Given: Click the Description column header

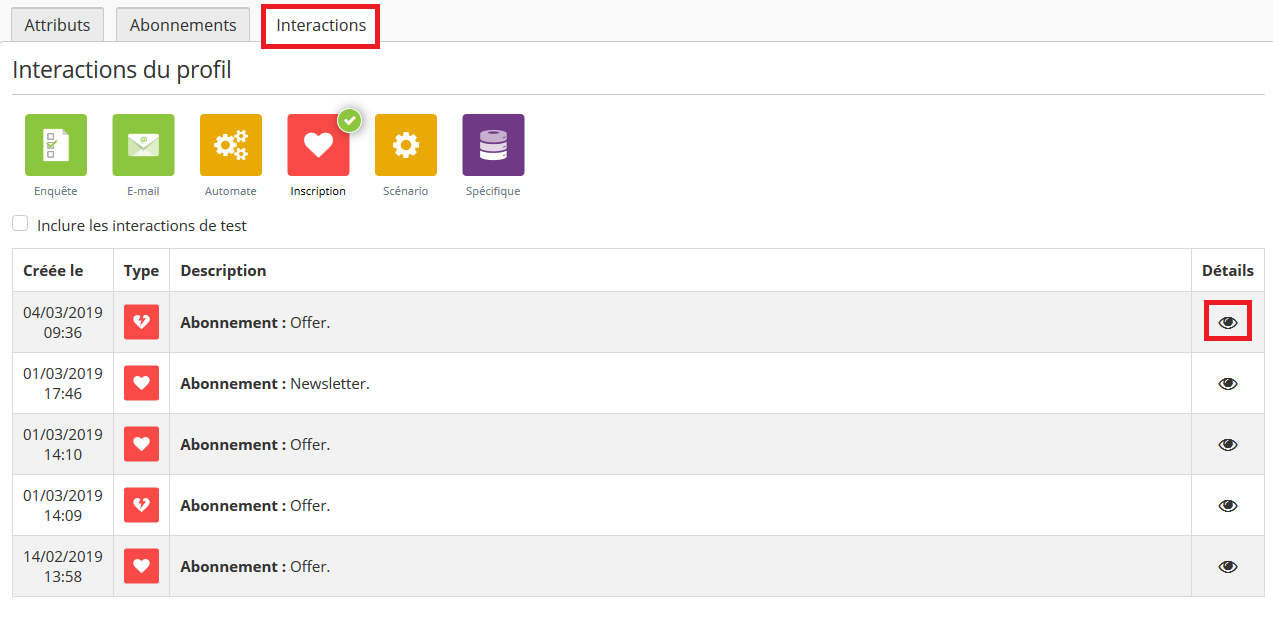Looking at the screenshot, I should (223, 271).
